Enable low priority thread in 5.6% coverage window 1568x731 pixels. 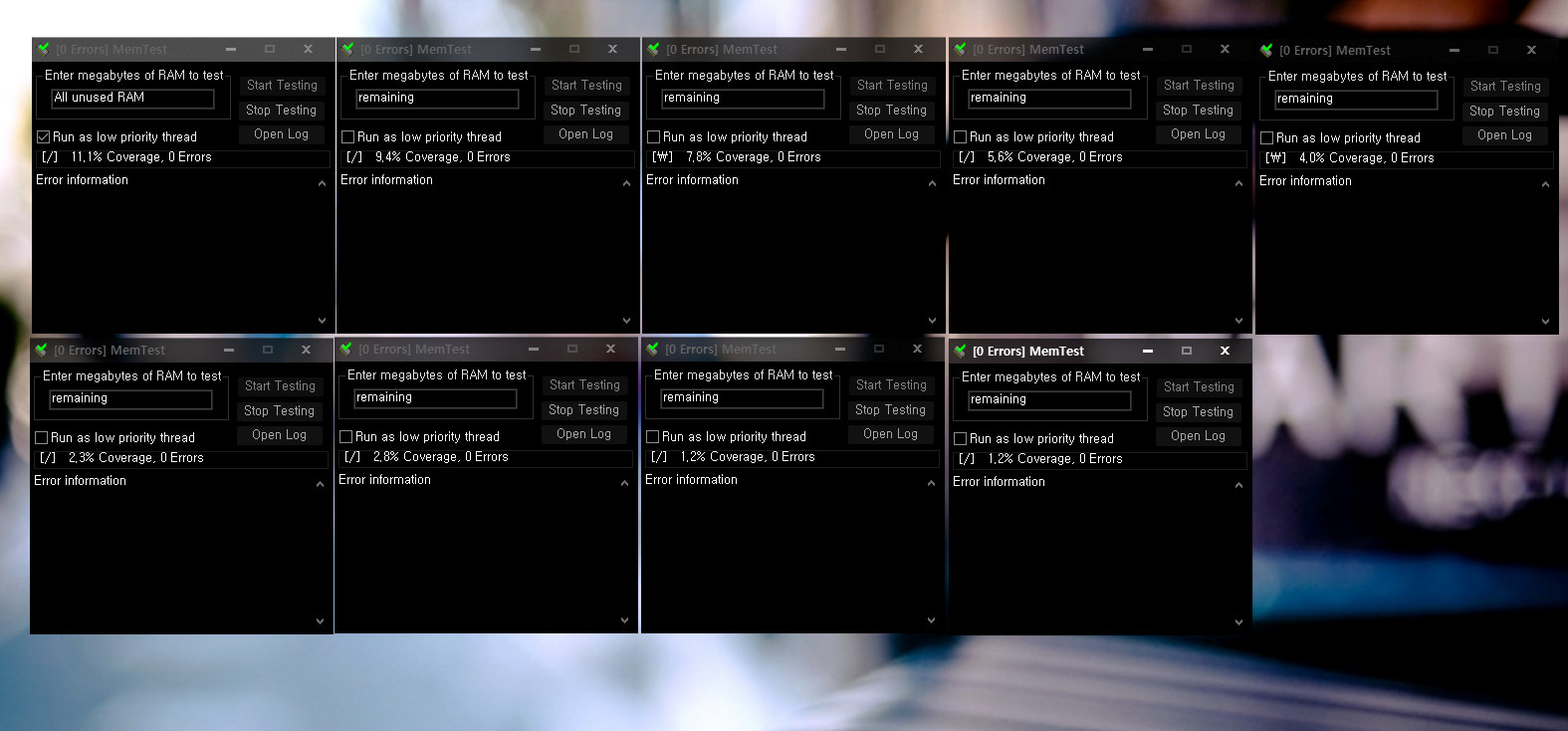point(960,137)
